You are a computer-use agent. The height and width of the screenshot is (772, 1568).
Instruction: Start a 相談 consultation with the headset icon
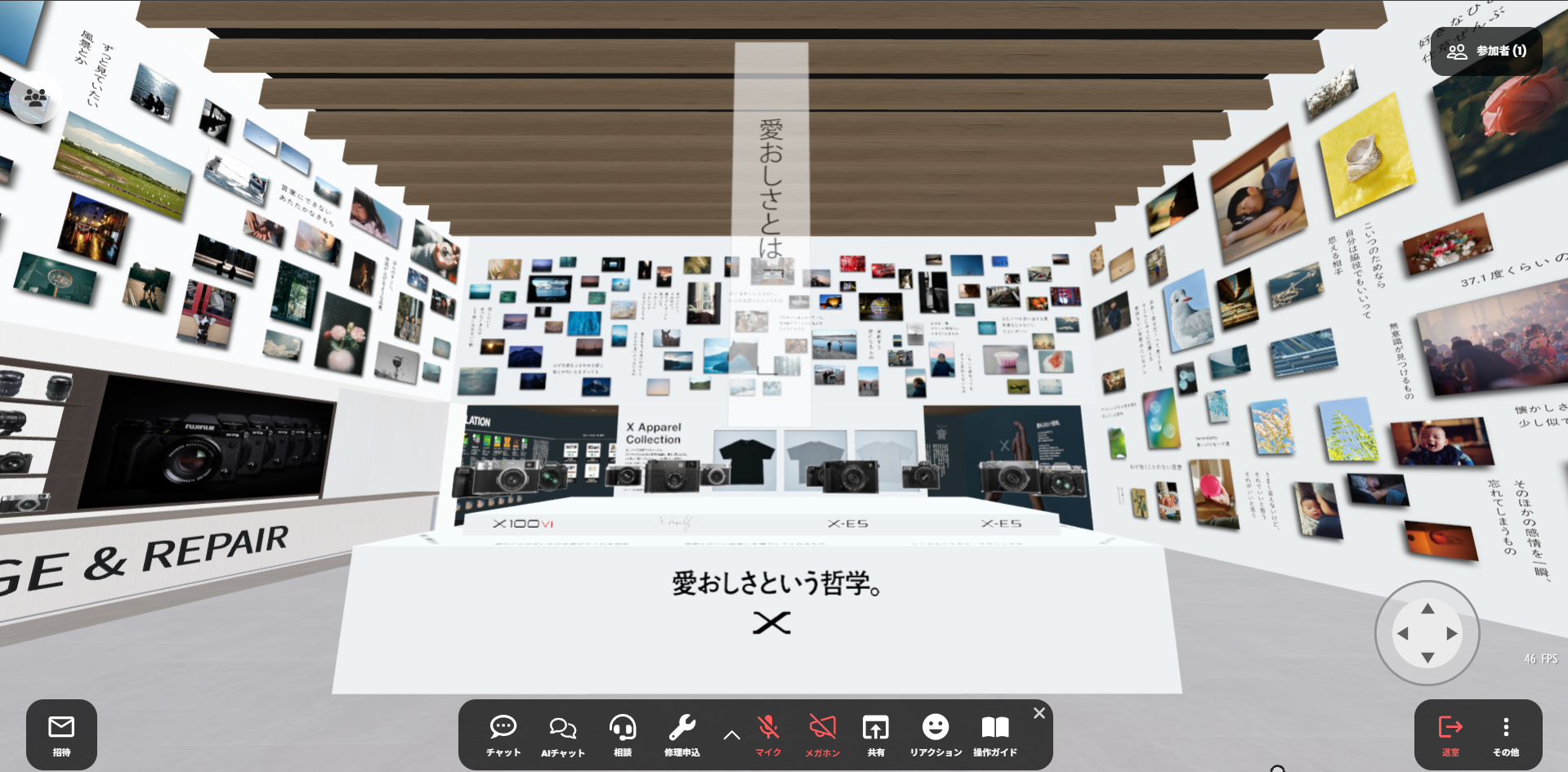click(x=623, y=735)
